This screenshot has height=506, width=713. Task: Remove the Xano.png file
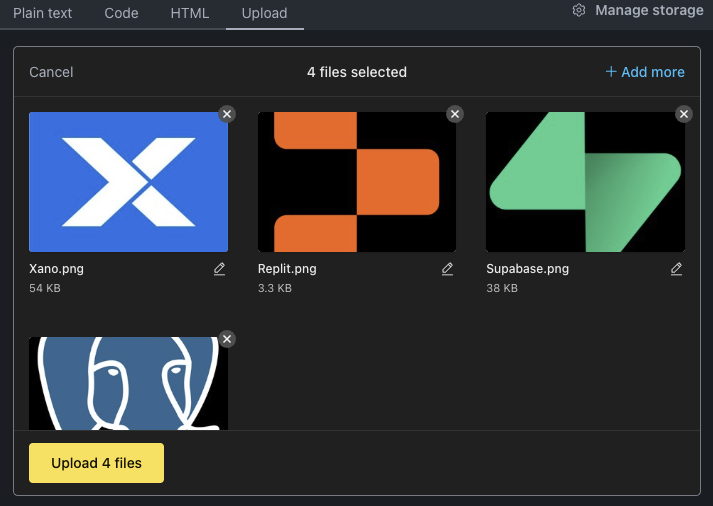click(227, 114)
